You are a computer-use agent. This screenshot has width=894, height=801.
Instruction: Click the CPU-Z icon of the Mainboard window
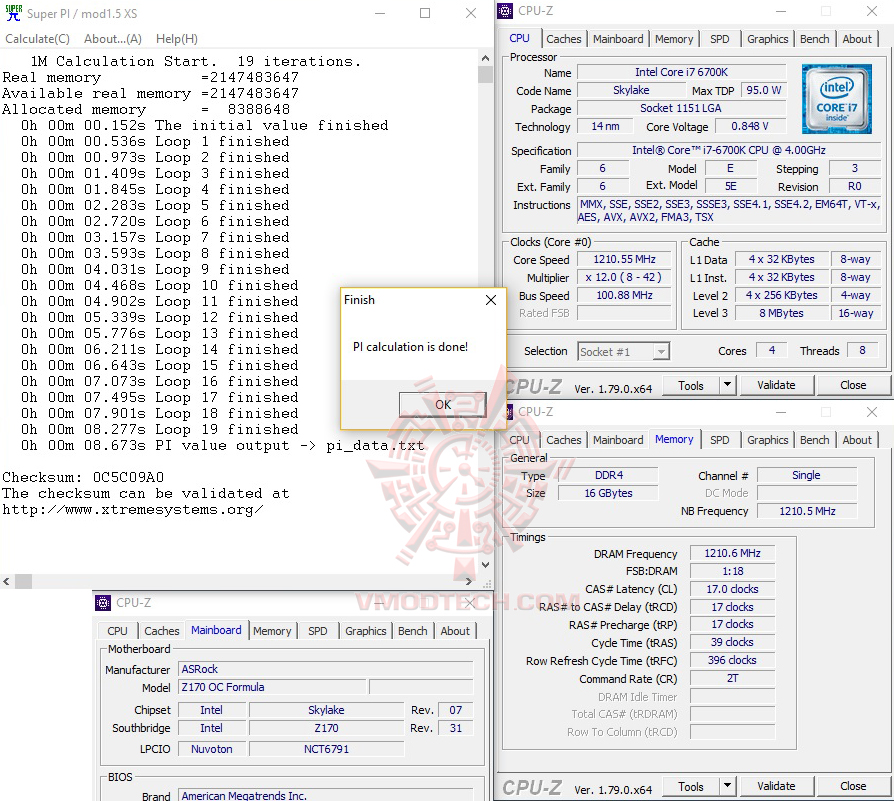(103, 603)
